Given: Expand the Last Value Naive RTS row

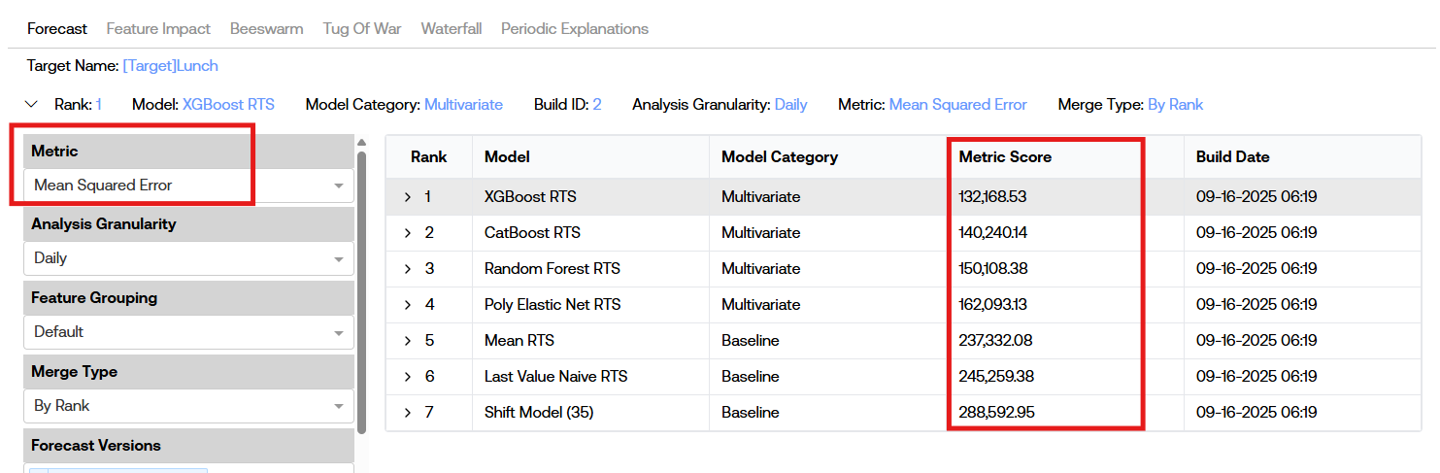Looking at the screenshot, I should pyautogui.click(x=407, y=377).
